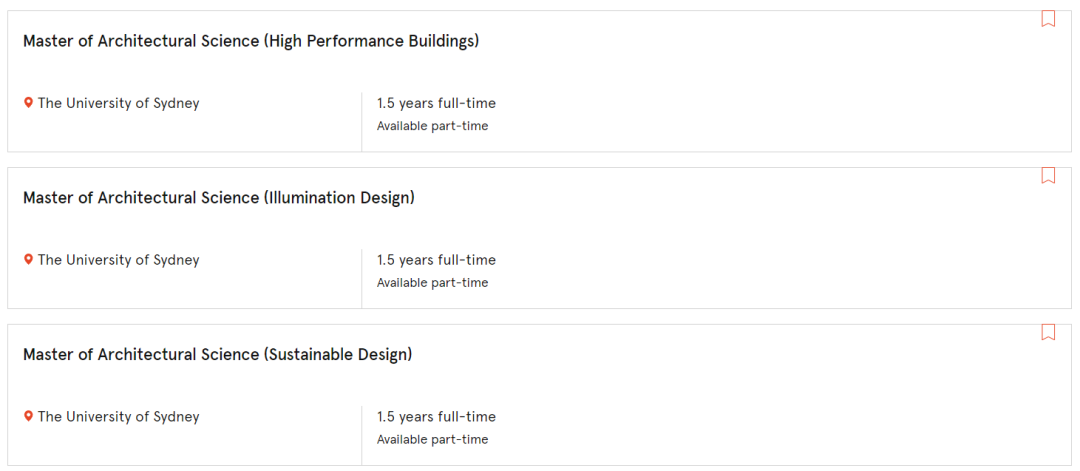Click location pin in Illumination Design card

click(x=29, y=260)
